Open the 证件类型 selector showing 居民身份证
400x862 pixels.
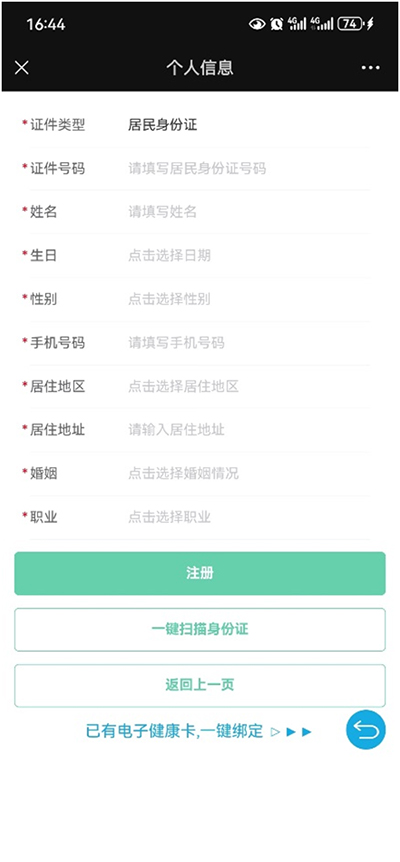(200, 125)
